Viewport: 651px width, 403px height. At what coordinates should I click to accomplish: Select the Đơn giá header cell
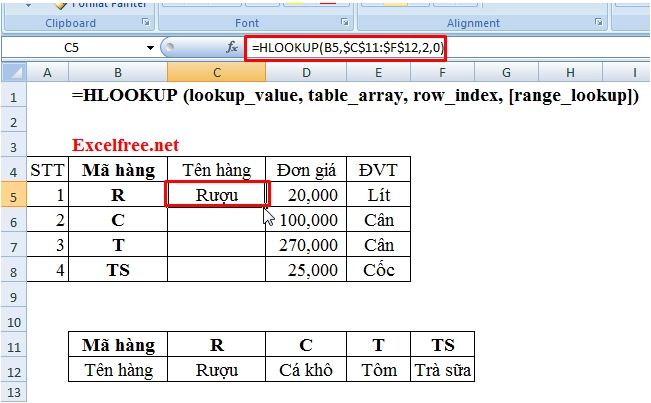[x=306, y=169]
